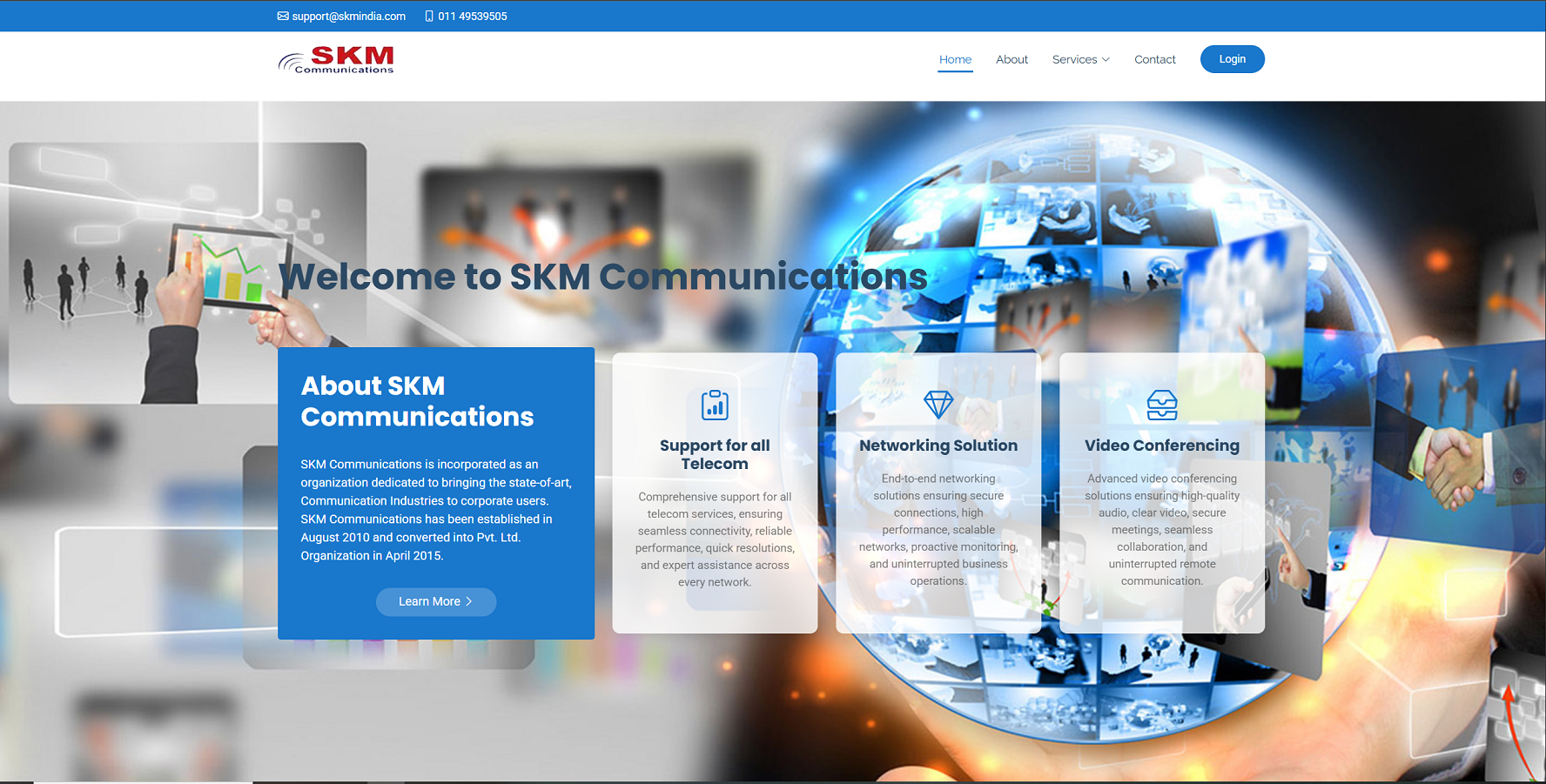Open the Networking Solution card title
Screen dimensions: 1546x784
click(938, 446)
